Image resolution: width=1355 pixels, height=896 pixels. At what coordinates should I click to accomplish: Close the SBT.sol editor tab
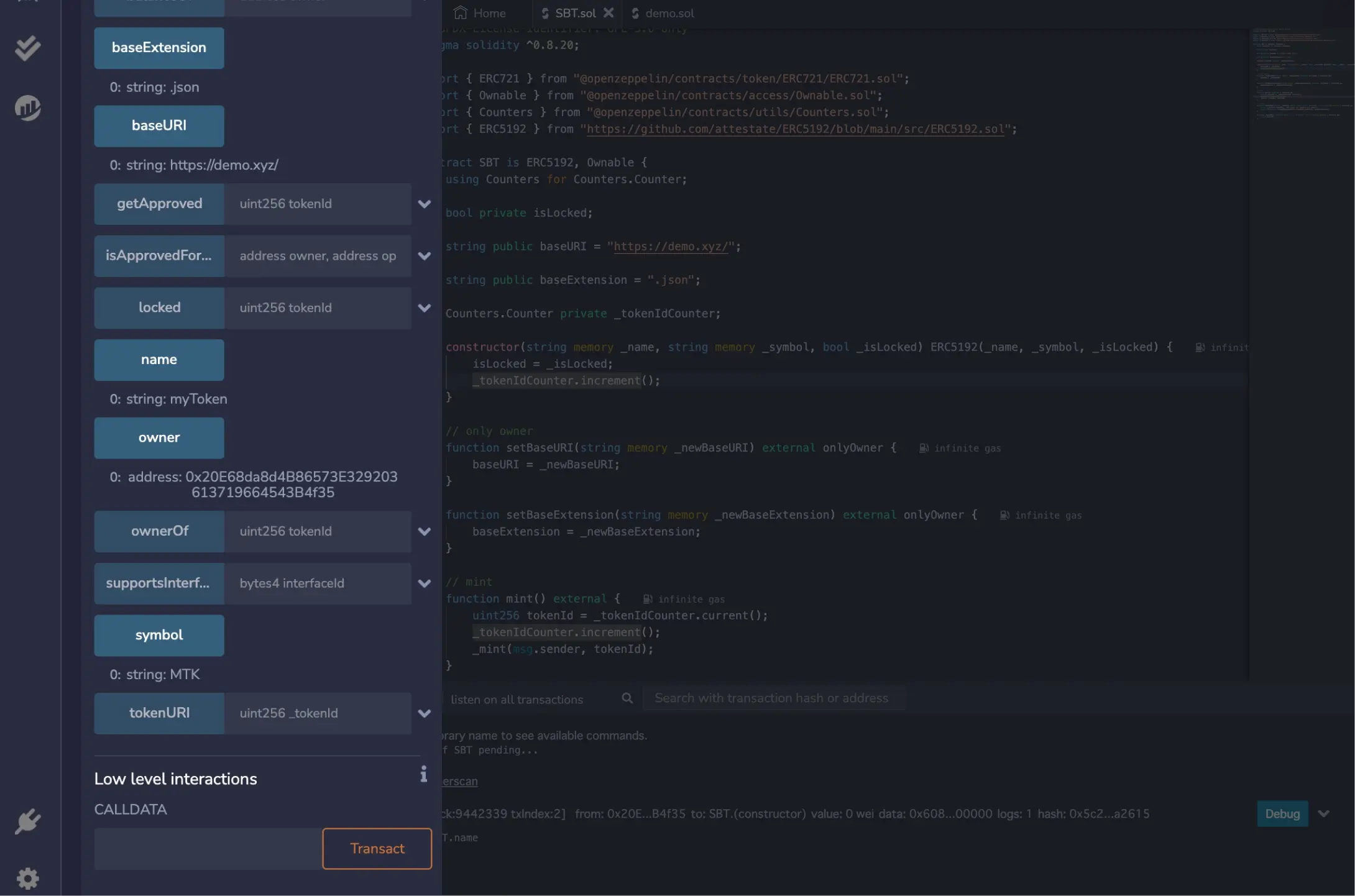pyautogui.click(x=609, y=12)
